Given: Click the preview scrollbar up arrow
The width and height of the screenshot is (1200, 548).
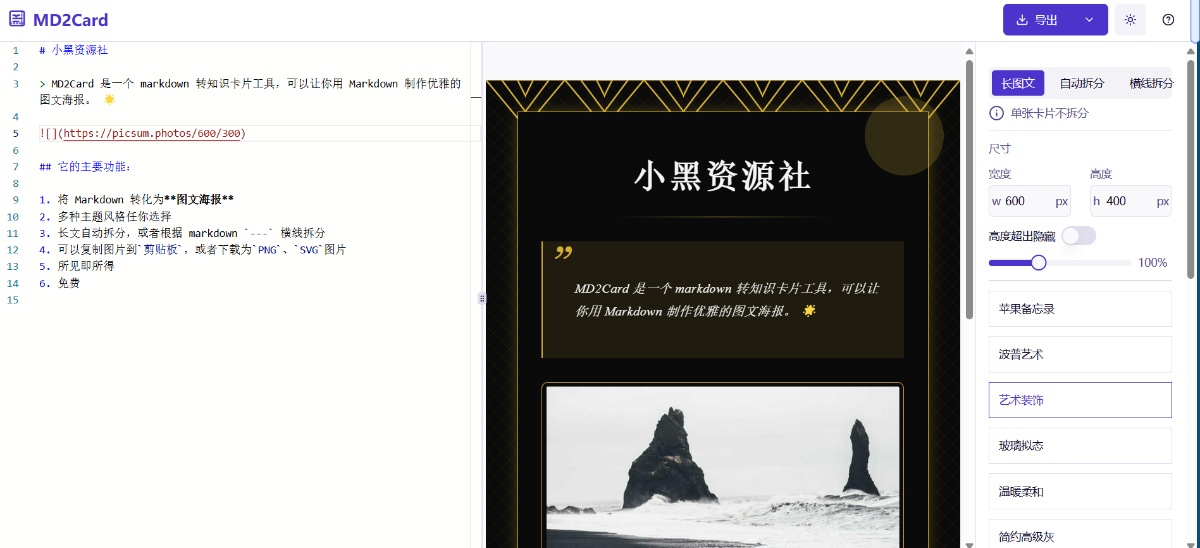Looking at the screenshot, I should (968, 52).
